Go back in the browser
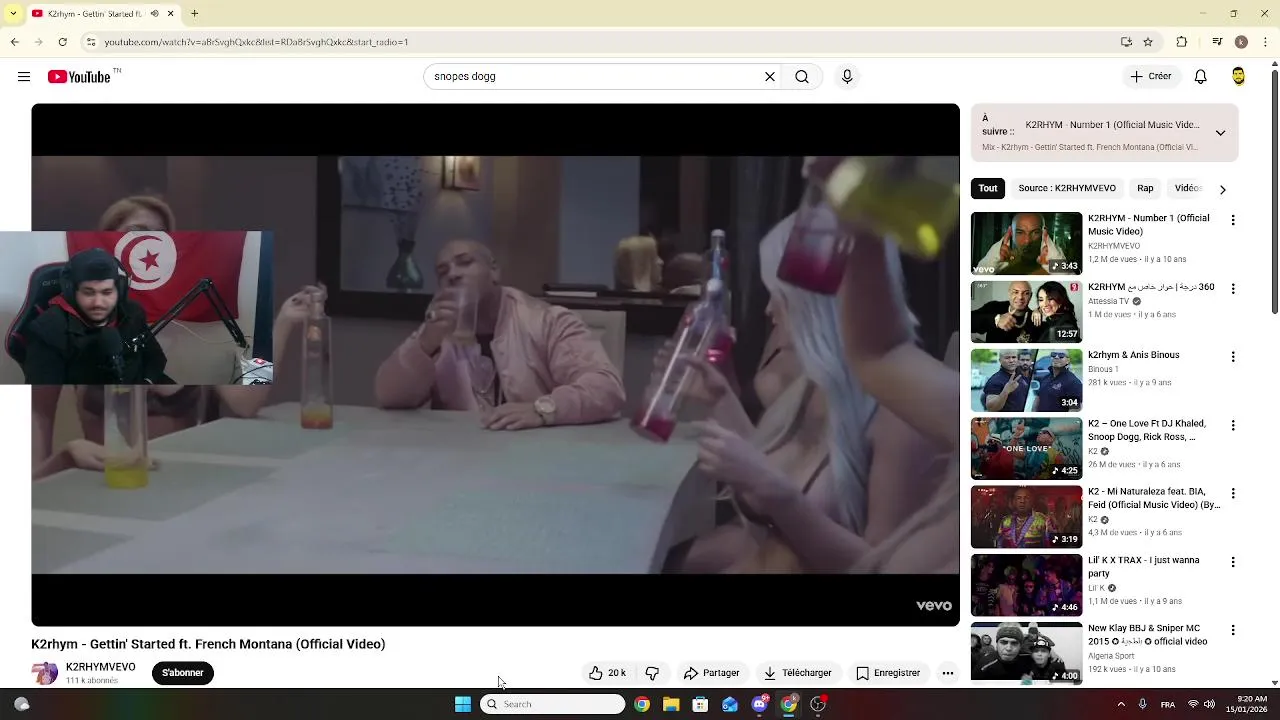 click(x=14, y=42)
